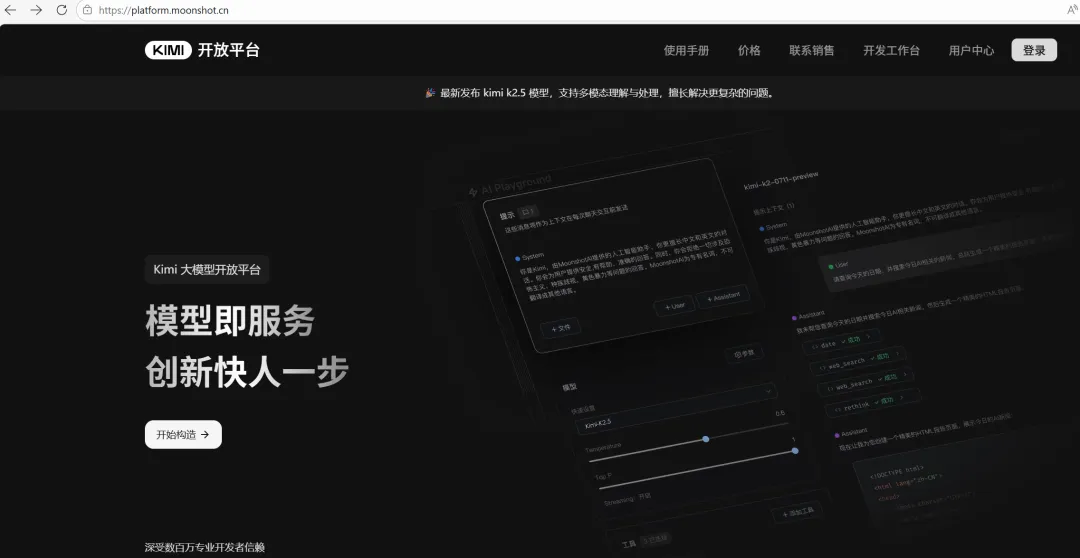Image resolution: width=1080 pixels, height=558 pixels.
Task: Open the 使用手册 menu item
Action: 686,50
